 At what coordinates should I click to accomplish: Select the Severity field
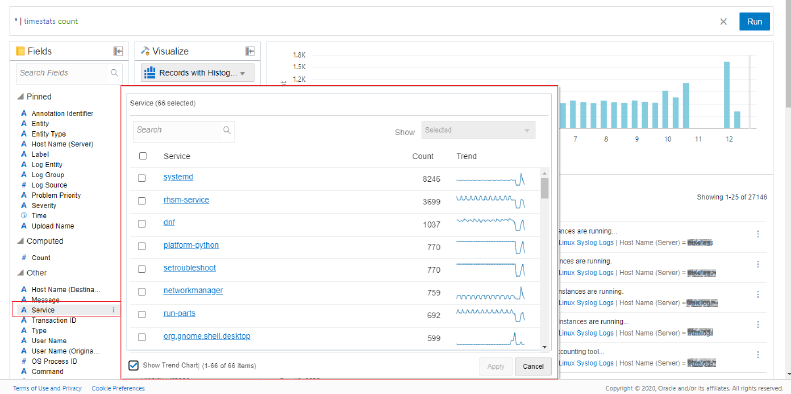44,205
